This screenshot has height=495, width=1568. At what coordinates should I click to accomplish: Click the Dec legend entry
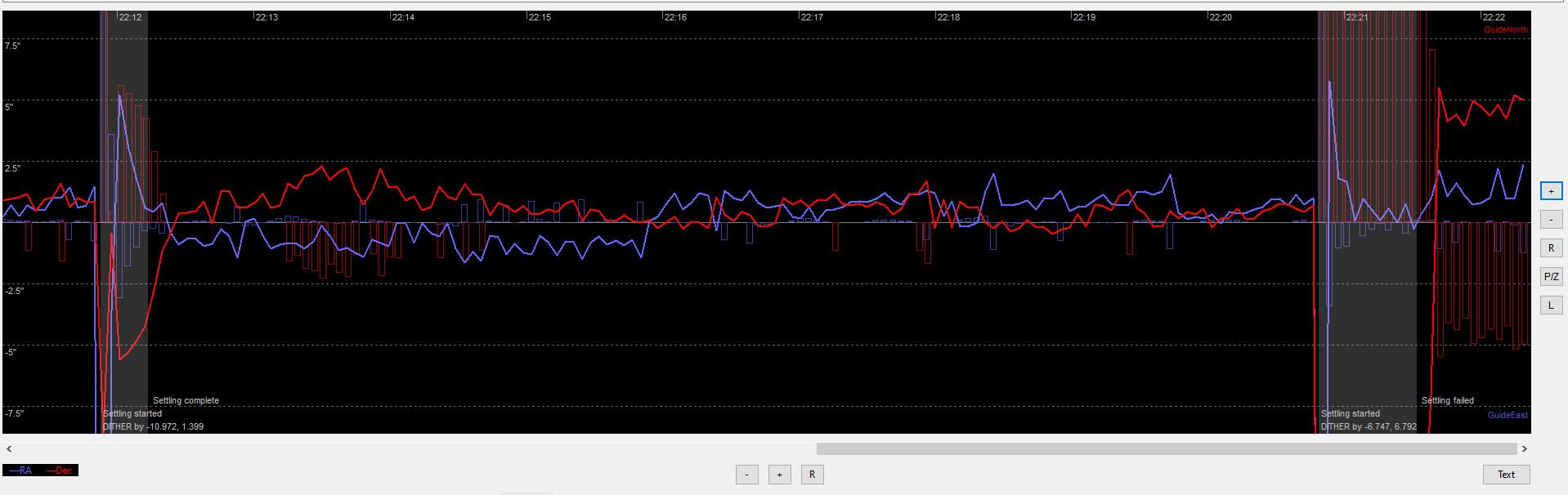click(x=59, y=470)
